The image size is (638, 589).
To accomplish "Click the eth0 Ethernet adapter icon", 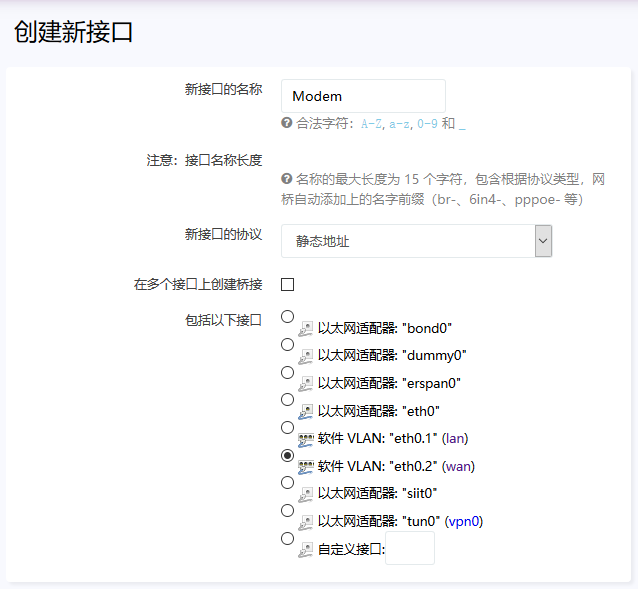I will [x=306, y=412].
